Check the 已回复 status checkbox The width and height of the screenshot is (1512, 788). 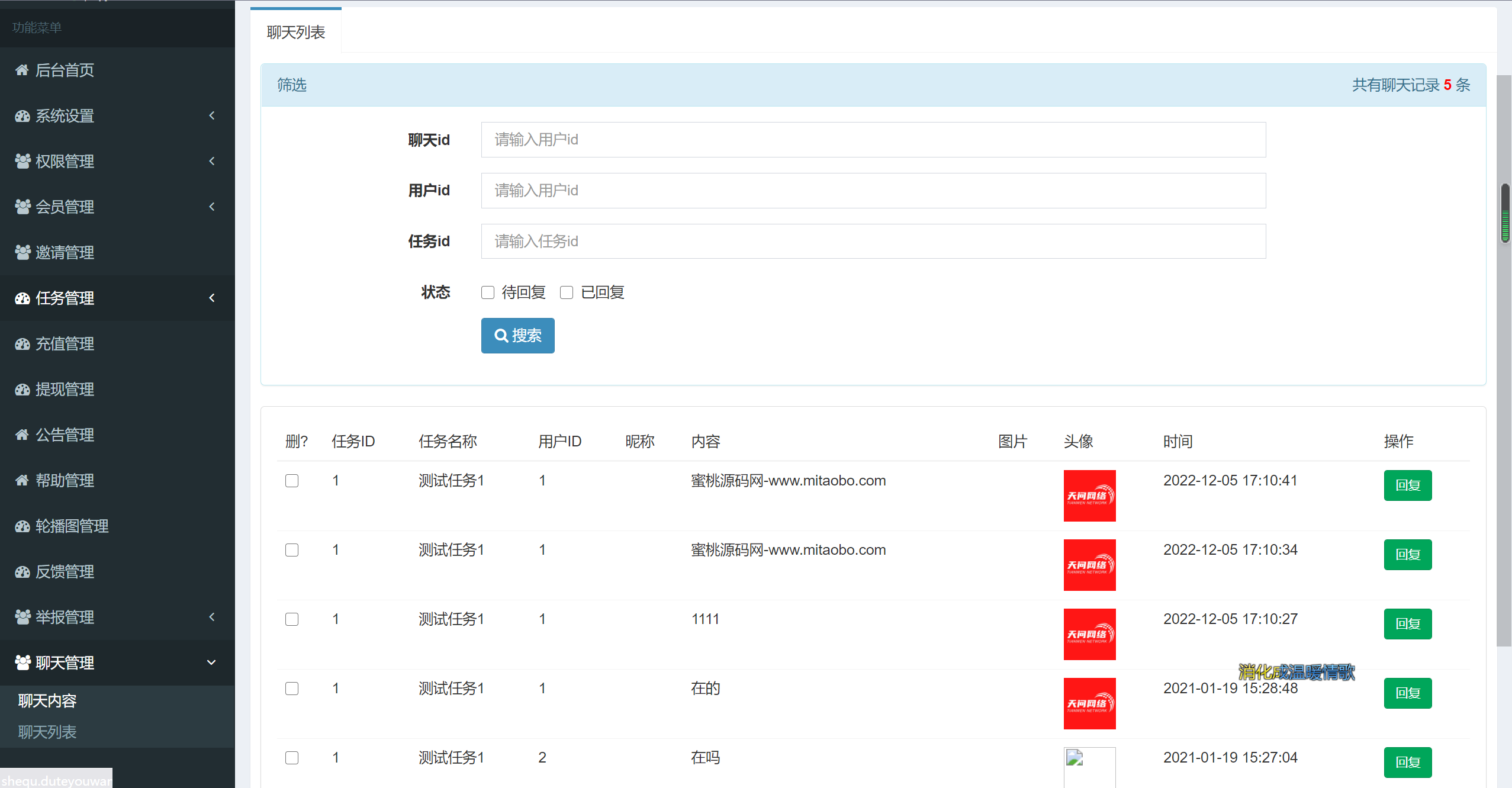(x=567, y=292)
